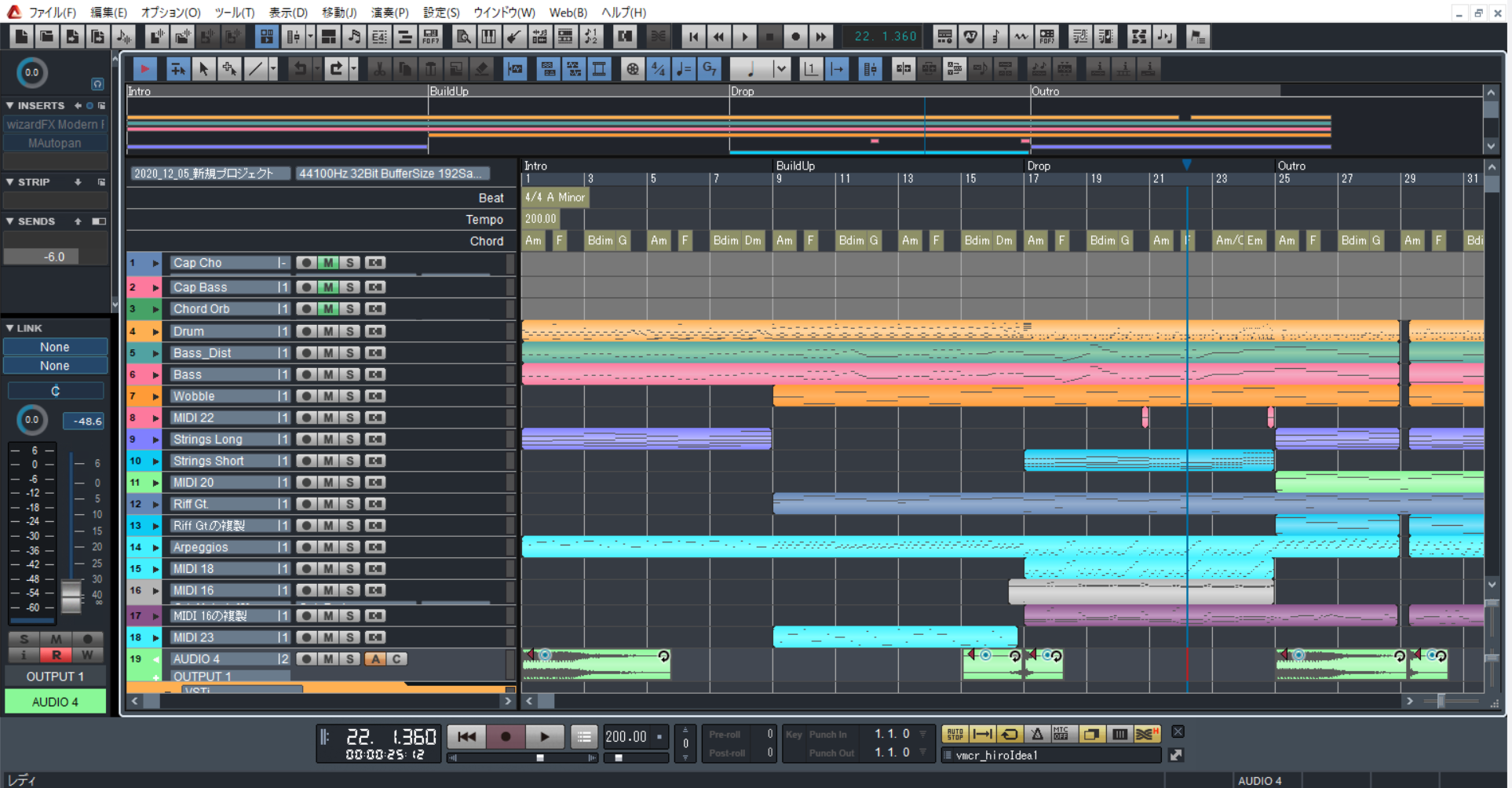Open the 演奏(P) menu
The width and height of the screenshot is (1512, 788).
(x=389, y=13)
